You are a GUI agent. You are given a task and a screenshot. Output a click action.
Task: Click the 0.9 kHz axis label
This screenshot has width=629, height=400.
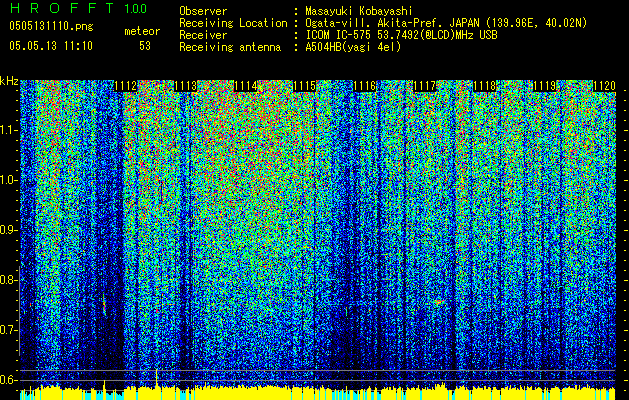click(x=9, y=230)
